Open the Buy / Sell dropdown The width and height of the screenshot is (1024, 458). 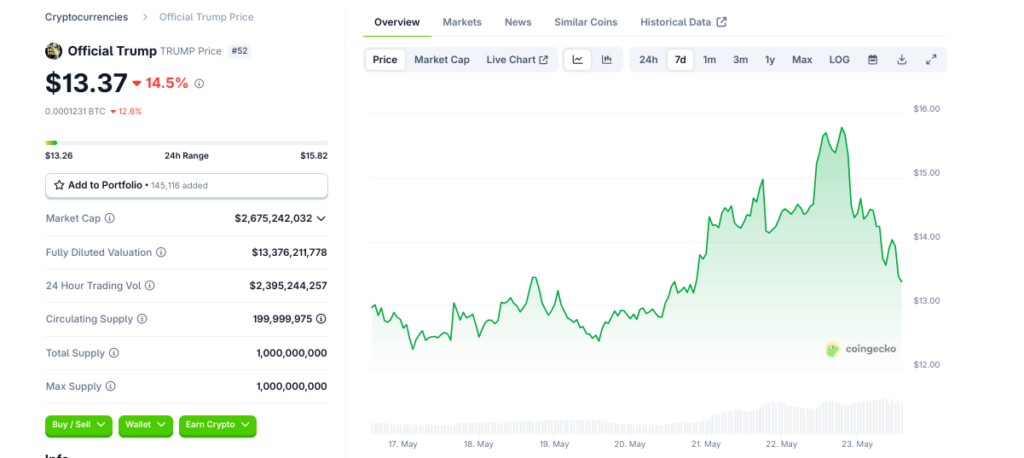(x=78, y=425)
